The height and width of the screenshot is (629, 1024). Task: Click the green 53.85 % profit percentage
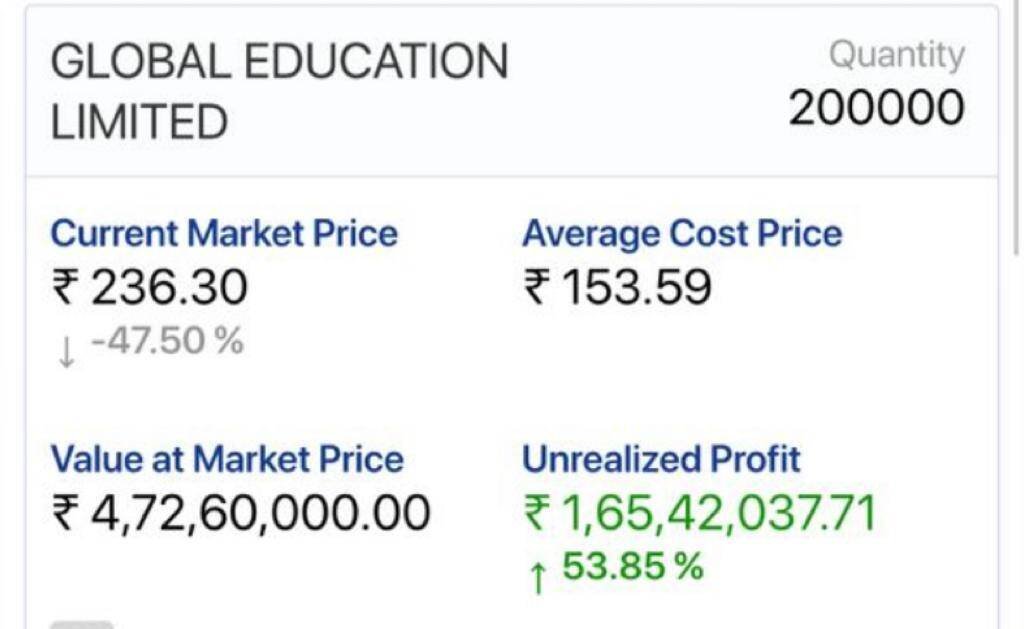pyautogui.click(x=633, y=567)
